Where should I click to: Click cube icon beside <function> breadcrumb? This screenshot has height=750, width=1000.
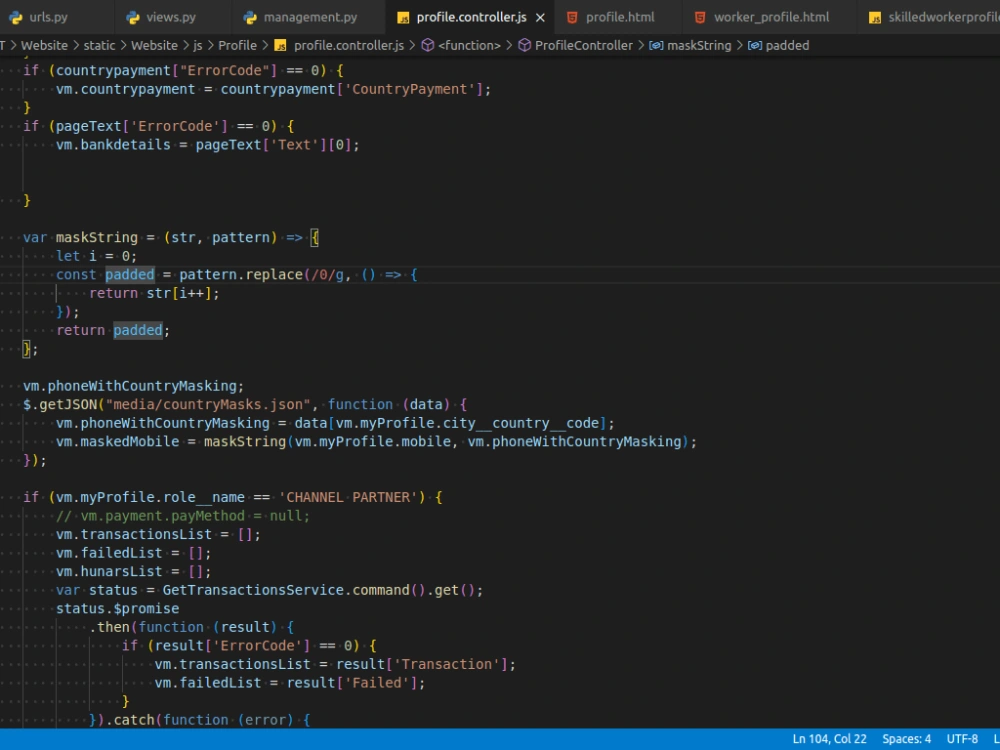[x=428, y=45]
